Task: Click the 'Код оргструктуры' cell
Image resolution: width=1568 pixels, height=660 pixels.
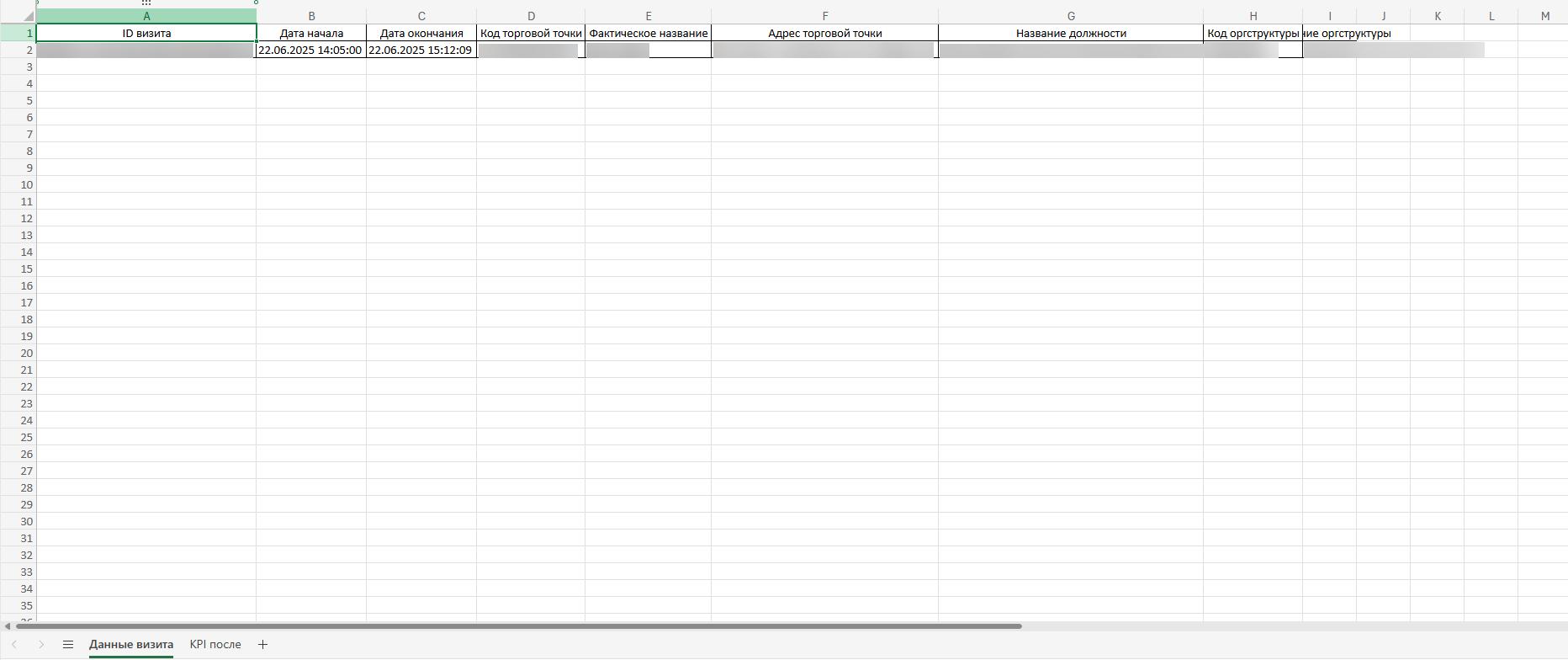Action: (1253, 33)
